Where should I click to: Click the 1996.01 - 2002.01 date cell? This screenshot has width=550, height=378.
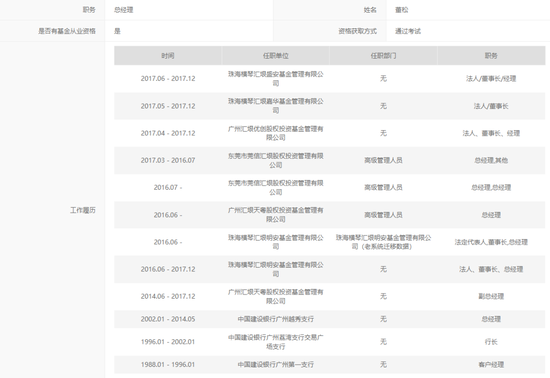(x=168, y=342)
